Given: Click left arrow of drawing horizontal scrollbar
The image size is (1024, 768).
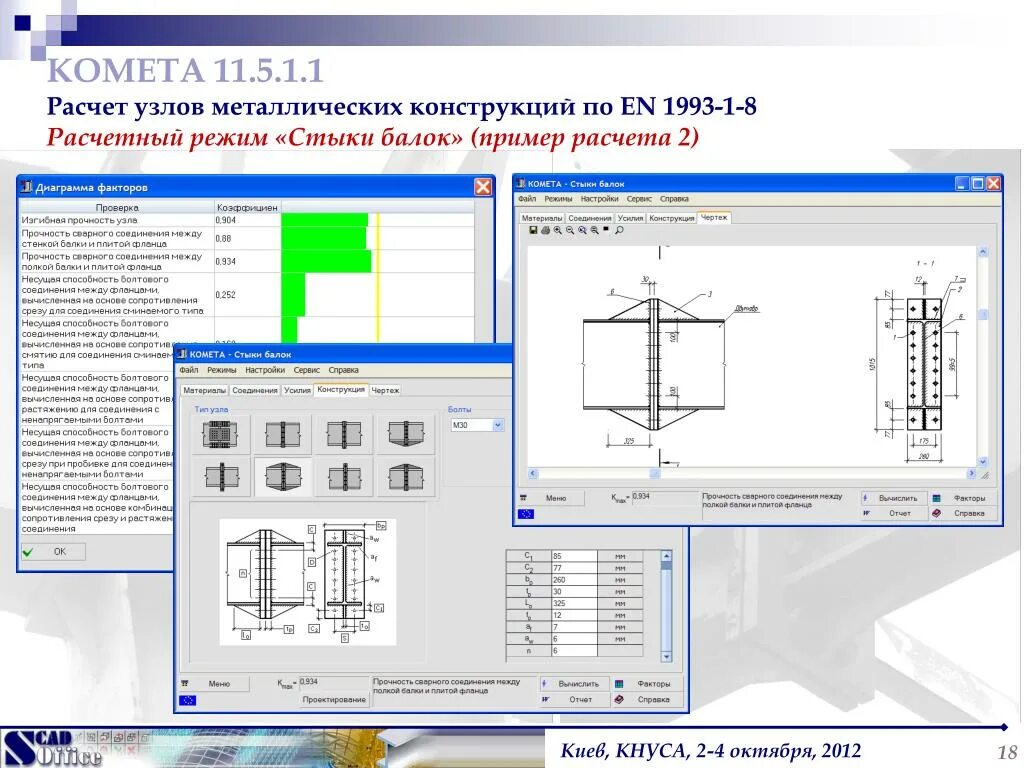Looking at the screenshot, I should 532,473.
